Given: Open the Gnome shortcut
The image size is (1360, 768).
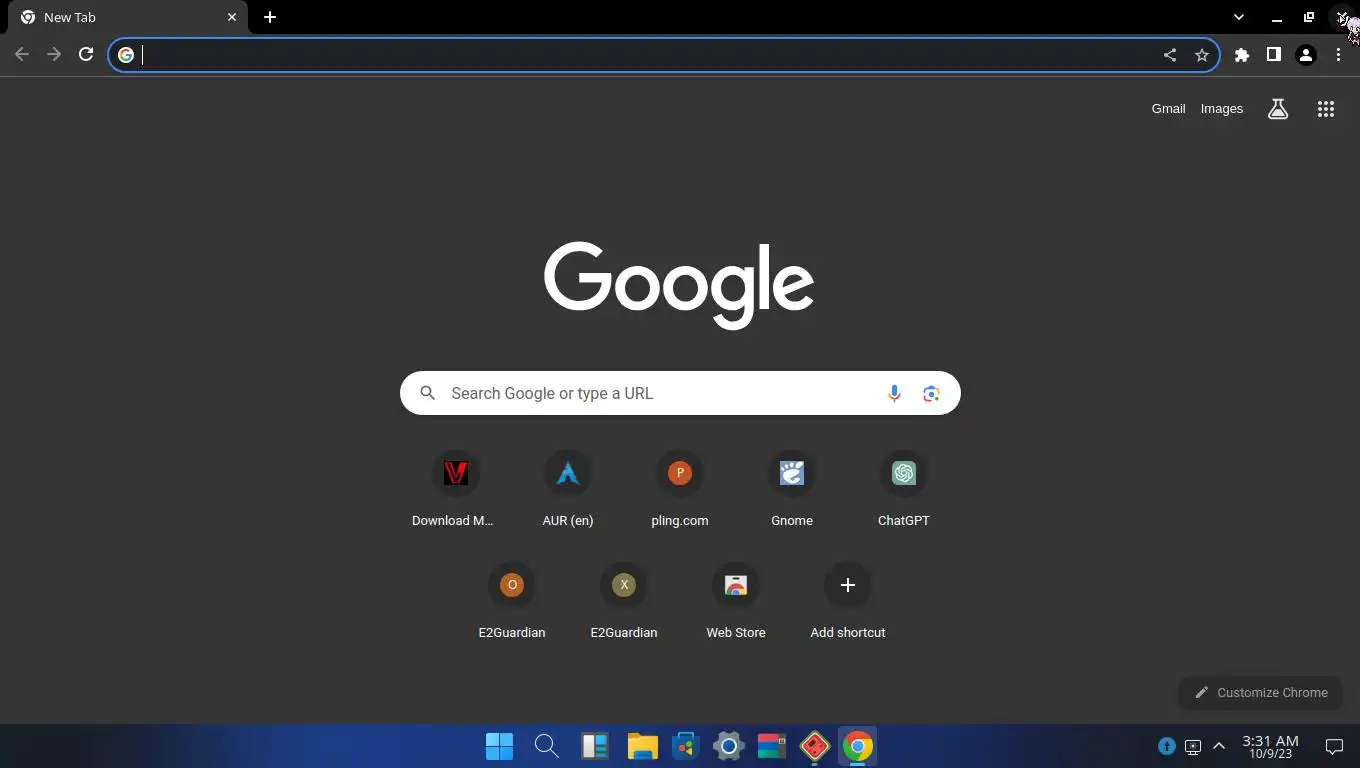Looking at the screenshot, I should coord(791,490).
